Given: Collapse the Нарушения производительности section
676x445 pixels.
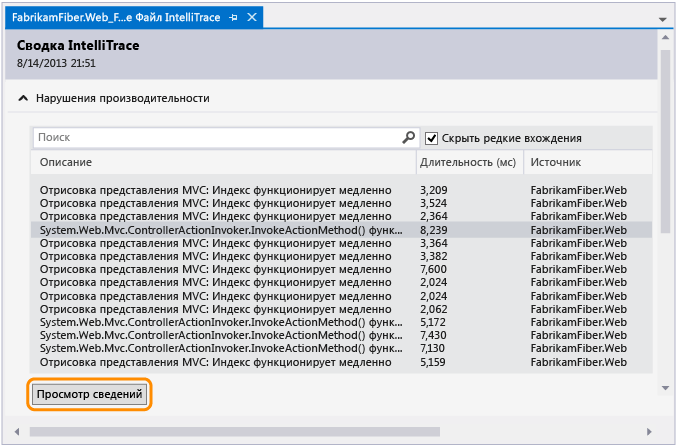Looking at the screenshot, I should [23, 98].
